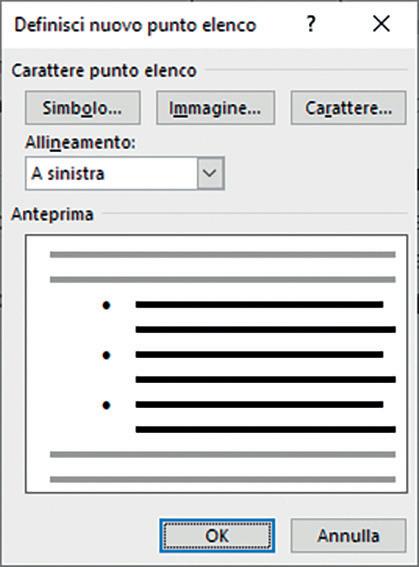Click the first bullet in the preview
This screenshot has width=419, height=567.
(x=106, y=306)
